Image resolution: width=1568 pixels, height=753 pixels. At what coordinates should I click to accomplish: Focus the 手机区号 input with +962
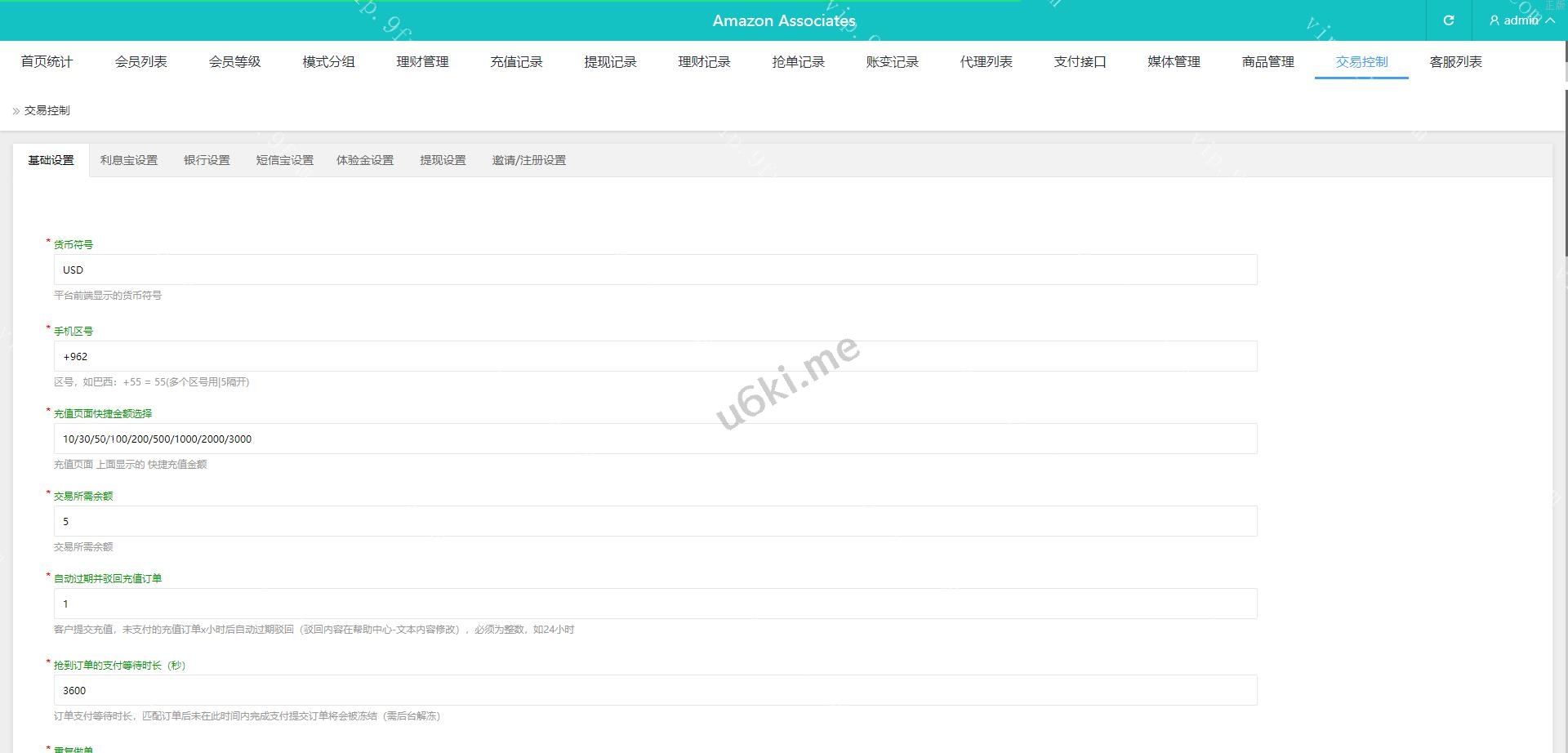655,357
